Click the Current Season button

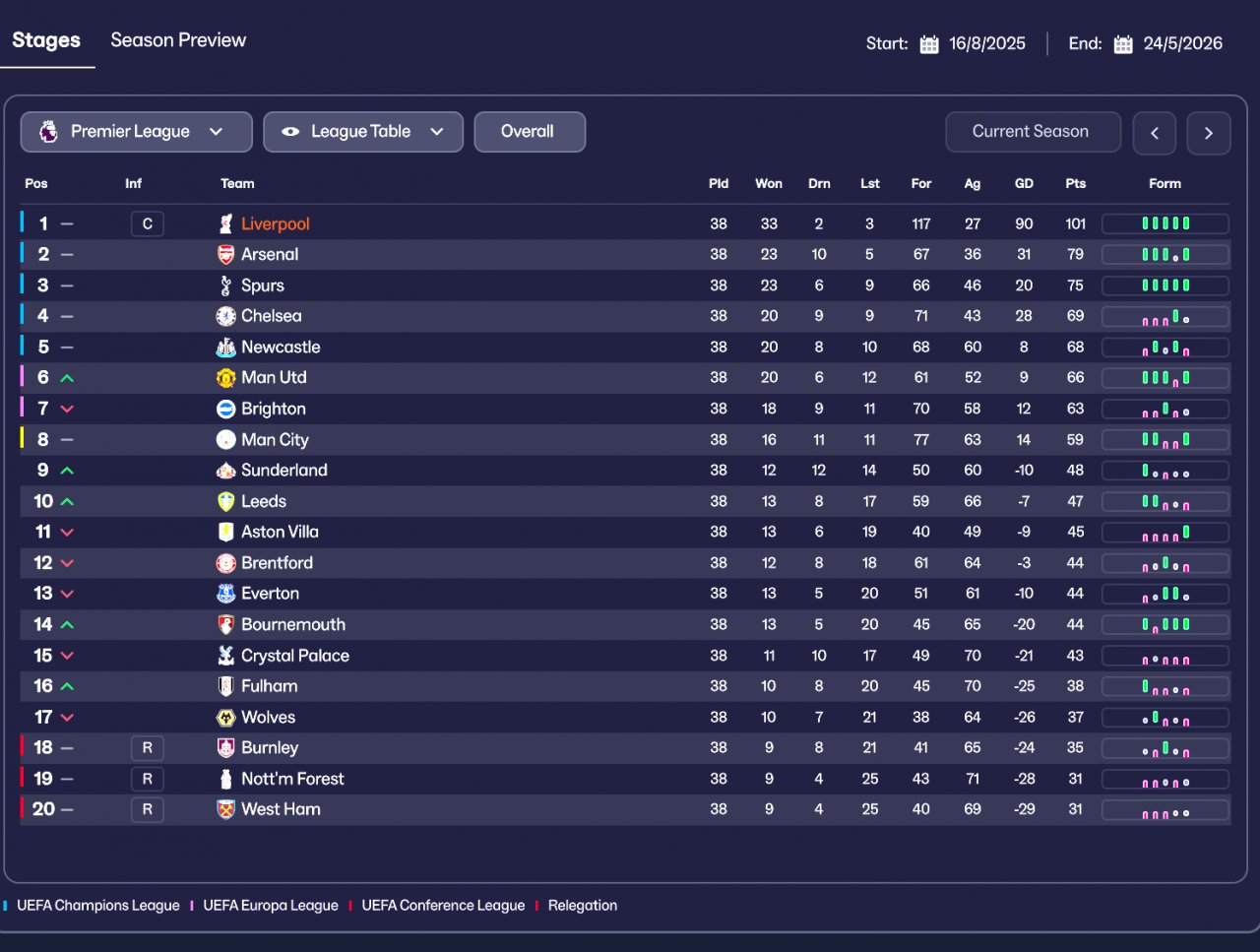pos(1033,132)
